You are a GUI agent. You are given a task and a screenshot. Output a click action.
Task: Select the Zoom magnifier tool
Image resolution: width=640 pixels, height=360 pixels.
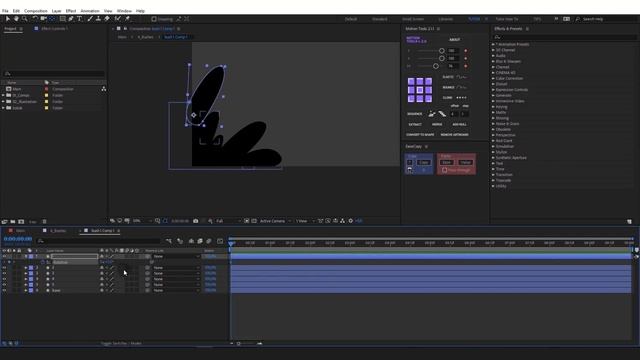pyautogui.click(x=24, y=19)
